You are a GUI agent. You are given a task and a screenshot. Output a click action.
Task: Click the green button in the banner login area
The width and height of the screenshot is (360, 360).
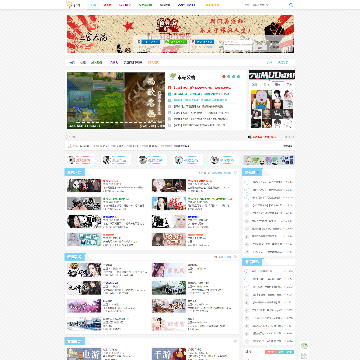click(177, 42)
